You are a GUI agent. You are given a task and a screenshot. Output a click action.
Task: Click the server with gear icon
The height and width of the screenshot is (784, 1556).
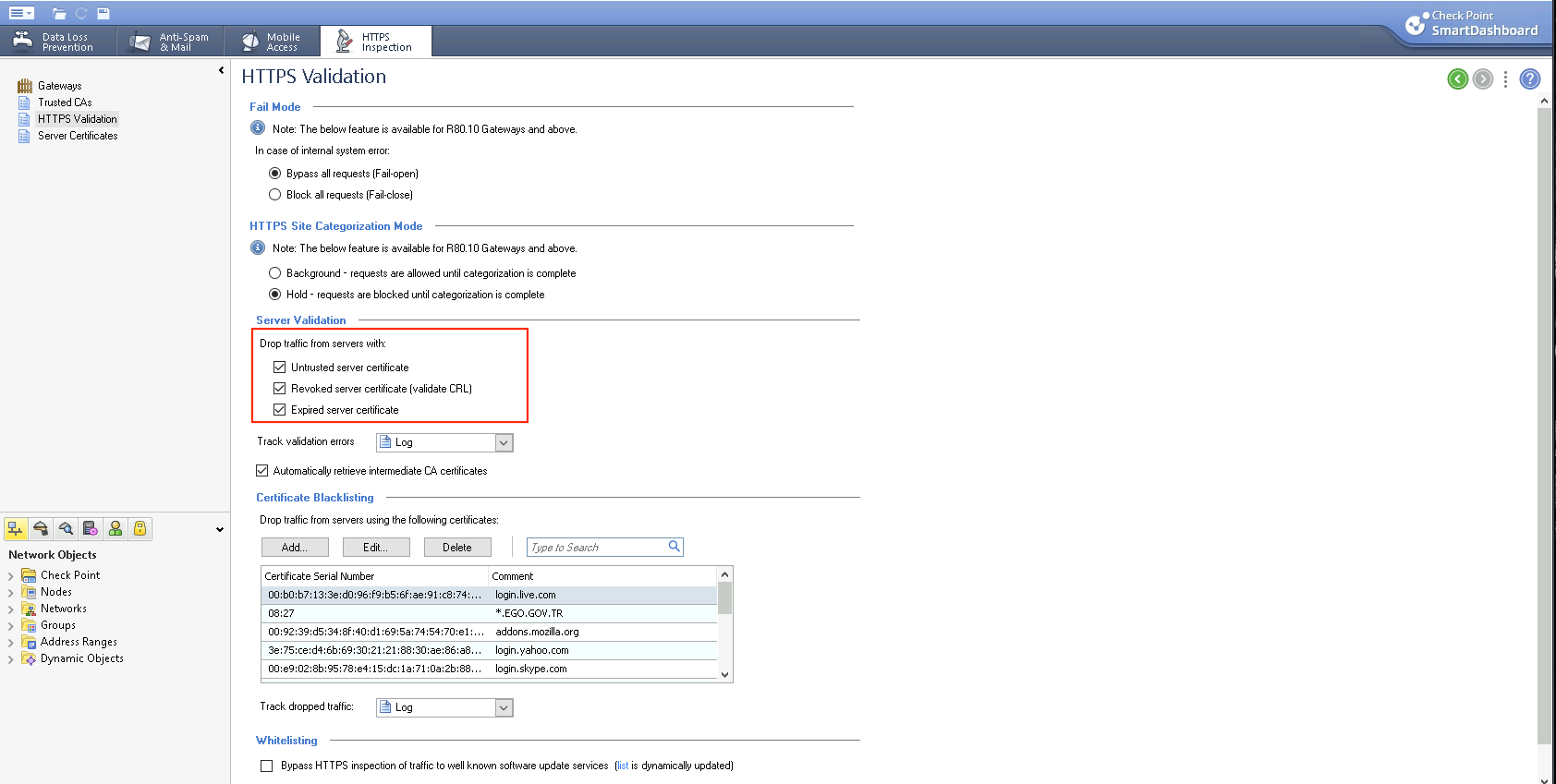point(91,528)
